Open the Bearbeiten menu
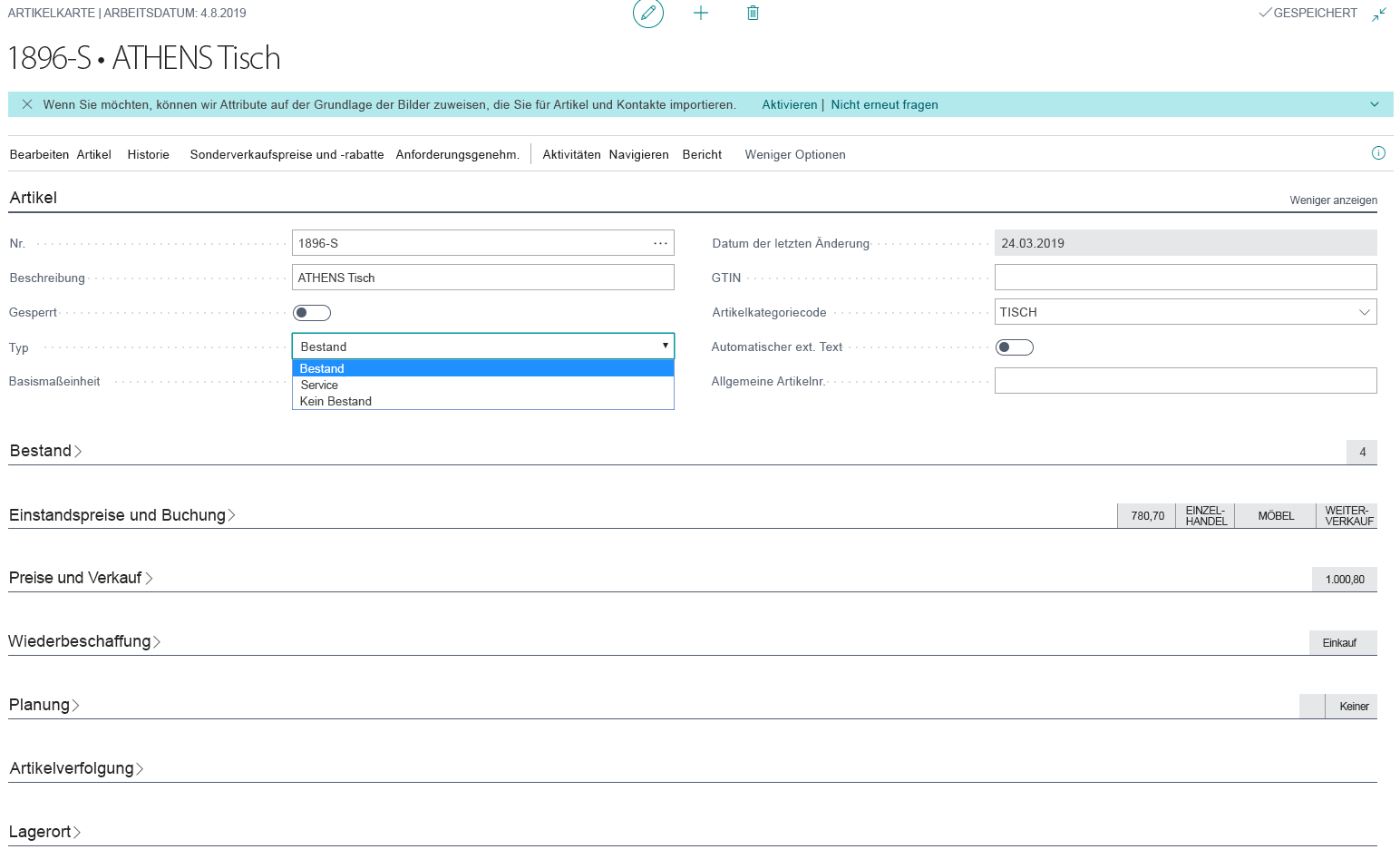 coord(39,154)
